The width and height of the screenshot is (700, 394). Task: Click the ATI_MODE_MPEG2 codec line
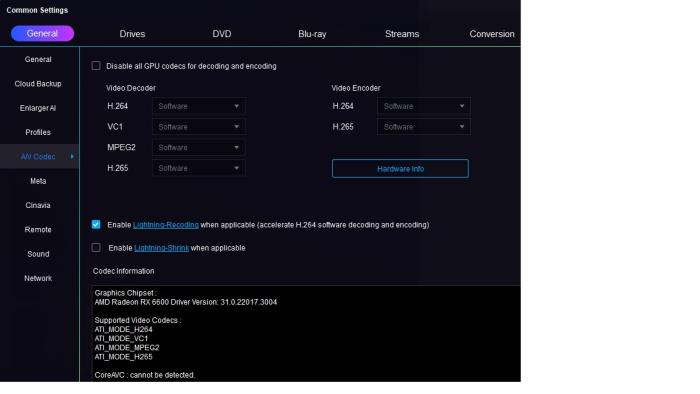pyautogui.click(x=127, y=348)
